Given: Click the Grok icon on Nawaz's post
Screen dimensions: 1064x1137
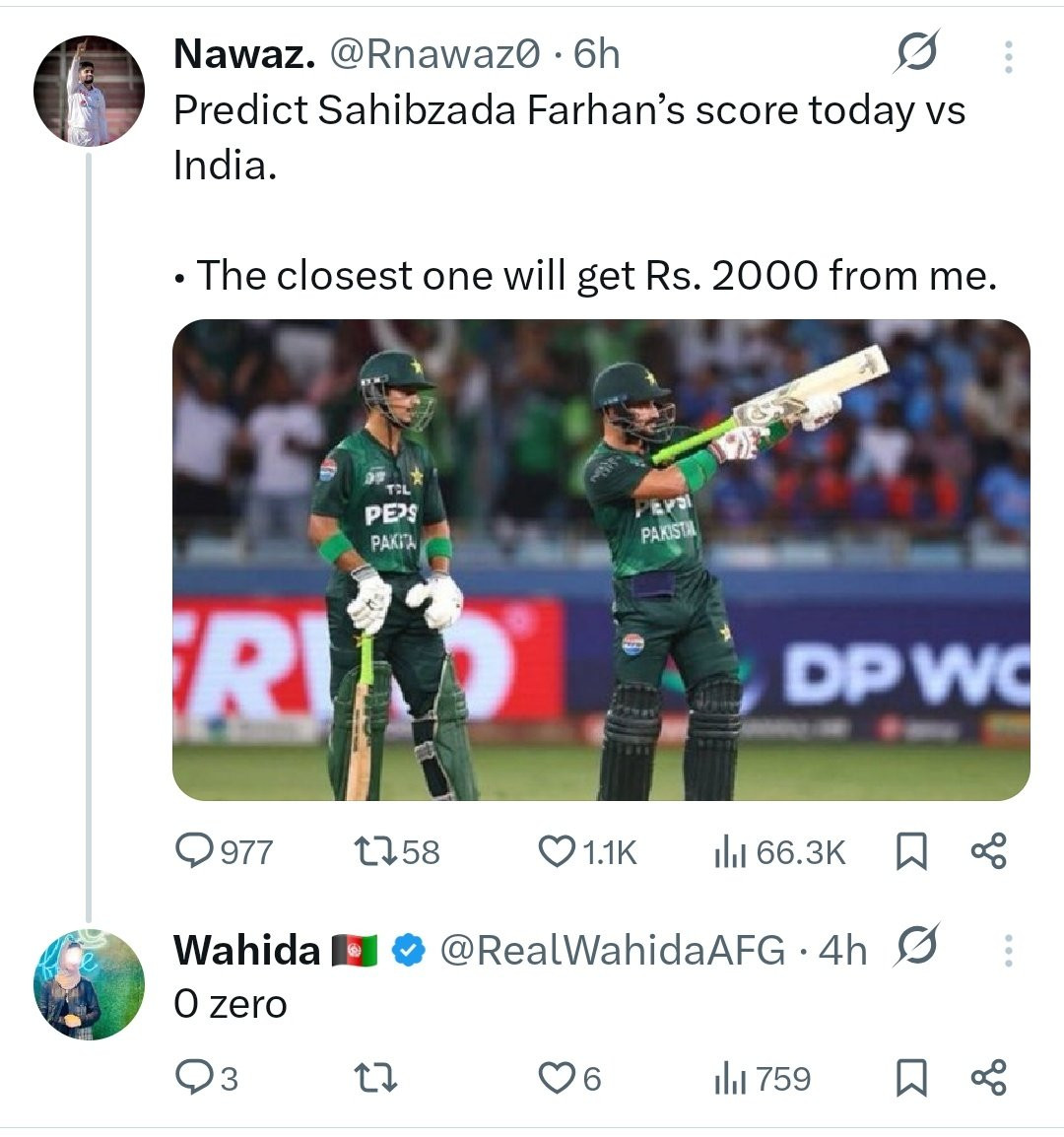Looking at the screenshot, I should pos(916,52).
